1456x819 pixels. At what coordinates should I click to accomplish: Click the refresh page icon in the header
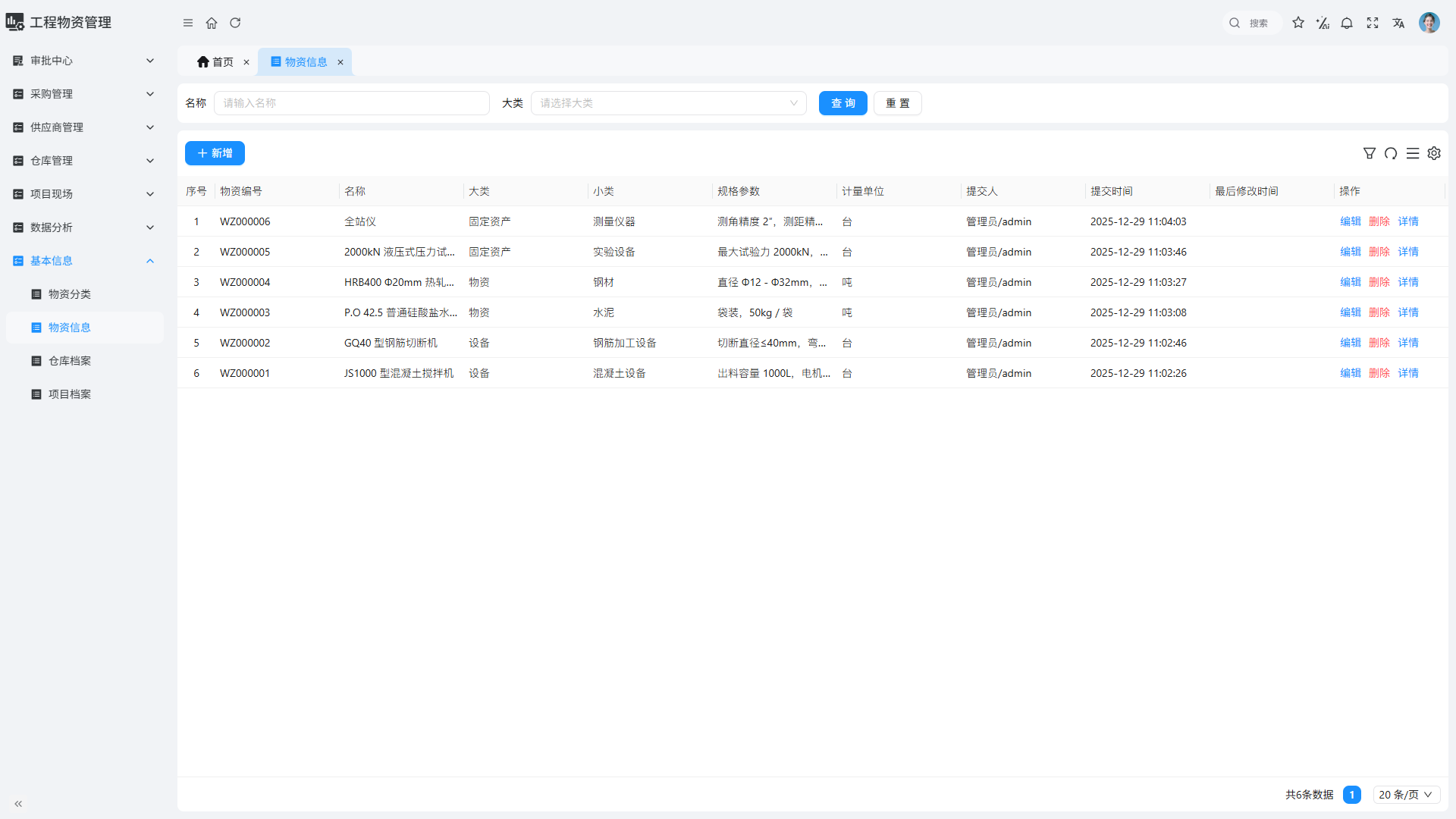235,23
